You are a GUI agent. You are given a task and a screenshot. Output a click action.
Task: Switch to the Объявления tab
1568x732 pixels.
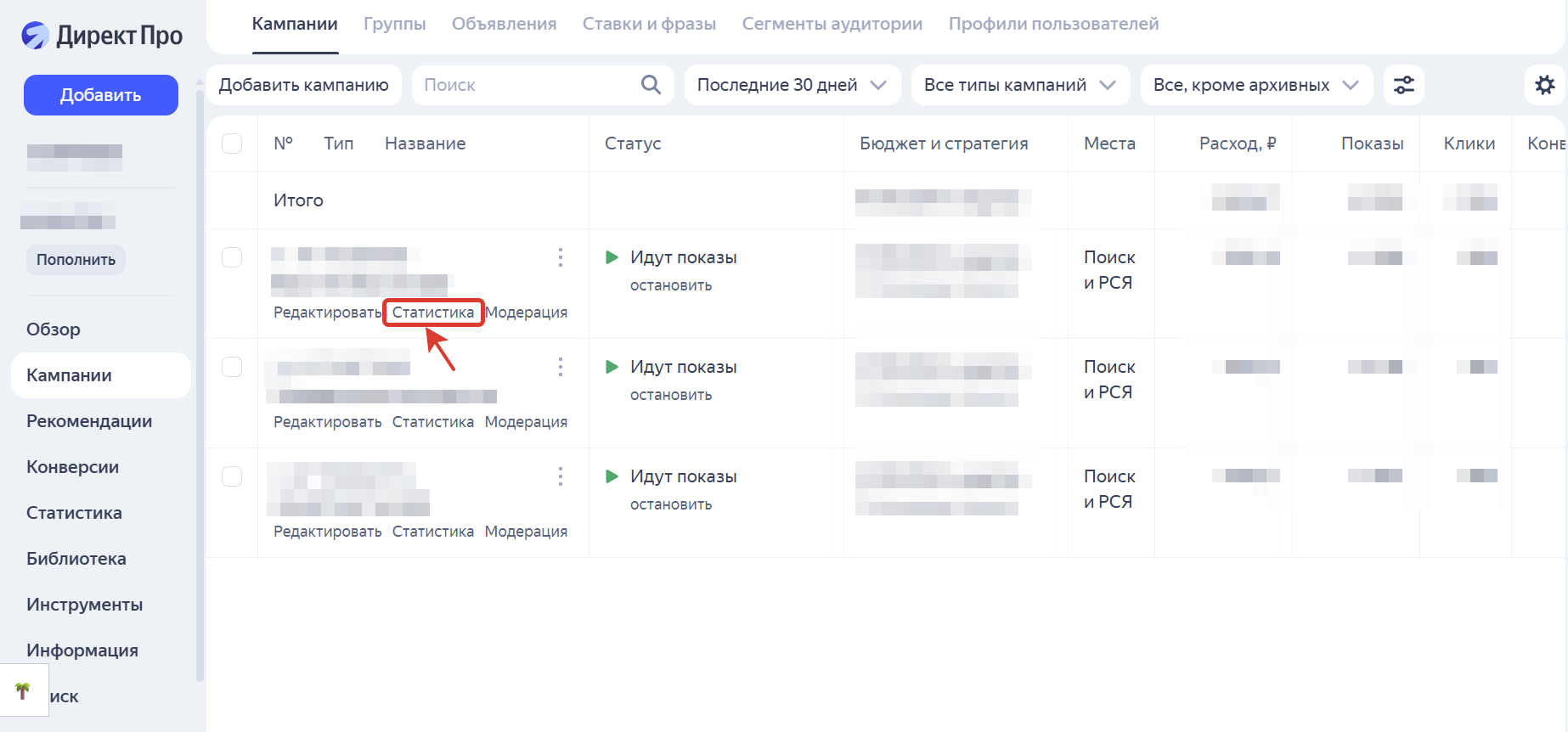[505, 24]
